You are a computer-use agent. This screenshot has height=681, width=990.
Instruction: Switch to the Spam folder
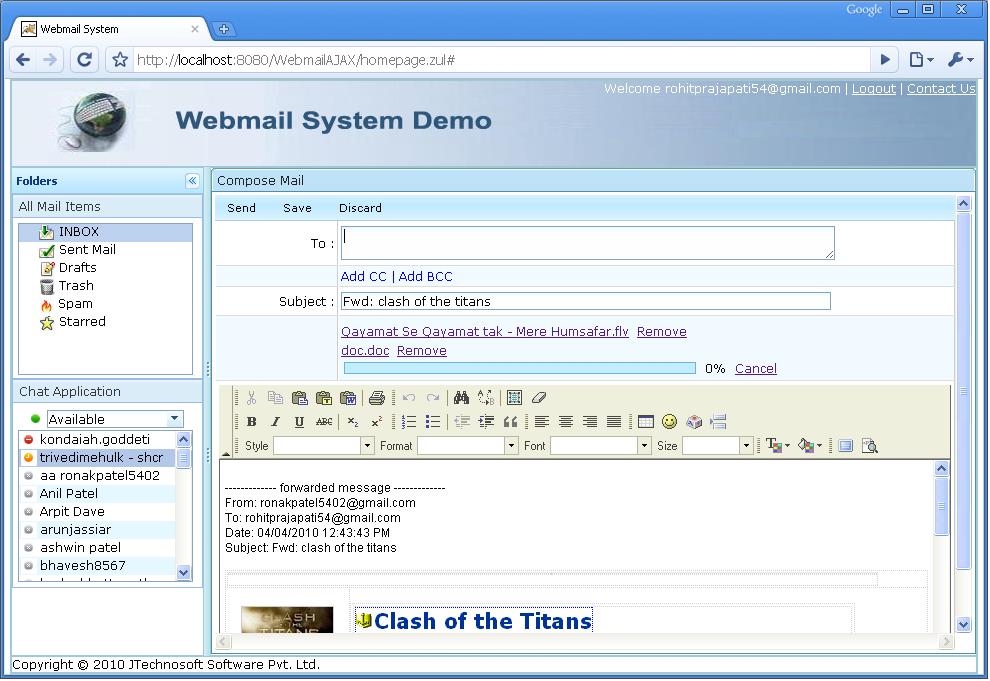(78, 303)
